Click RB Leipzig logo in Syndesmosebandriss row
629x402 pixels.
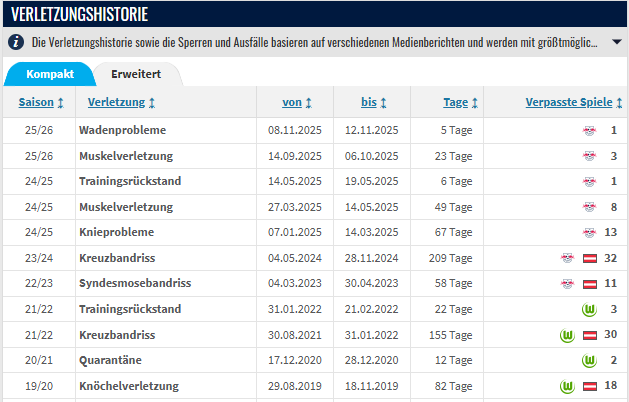click(x=567, y=283)
